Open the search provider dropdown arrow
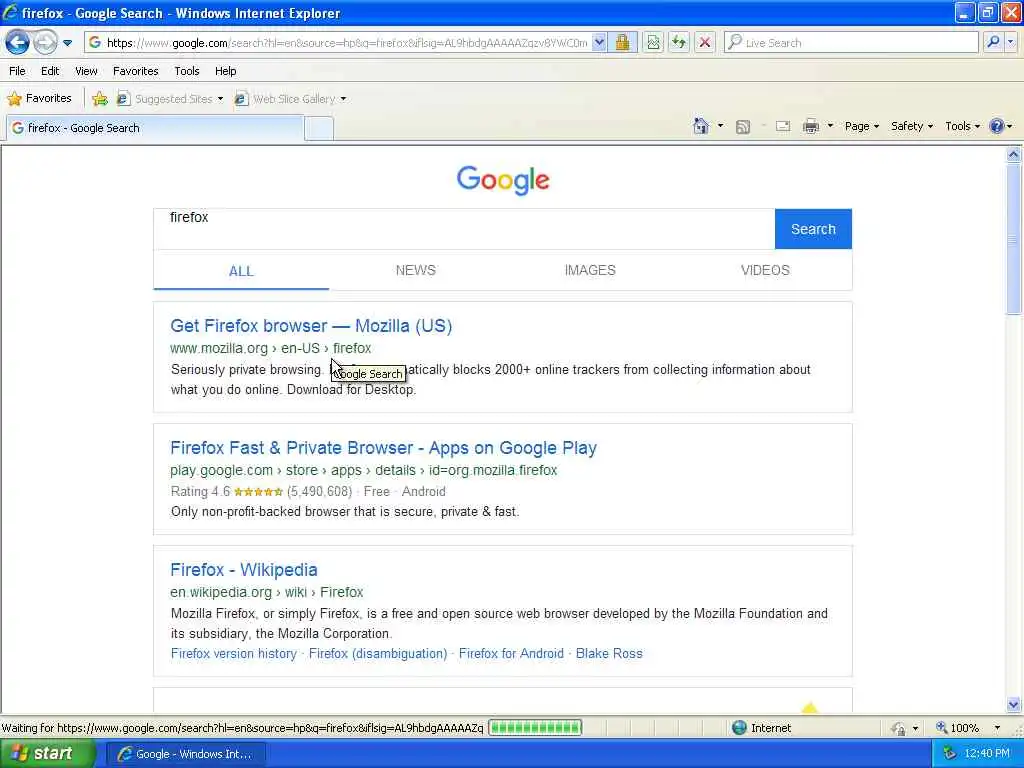1024x768 pixels. point(1011,43)
